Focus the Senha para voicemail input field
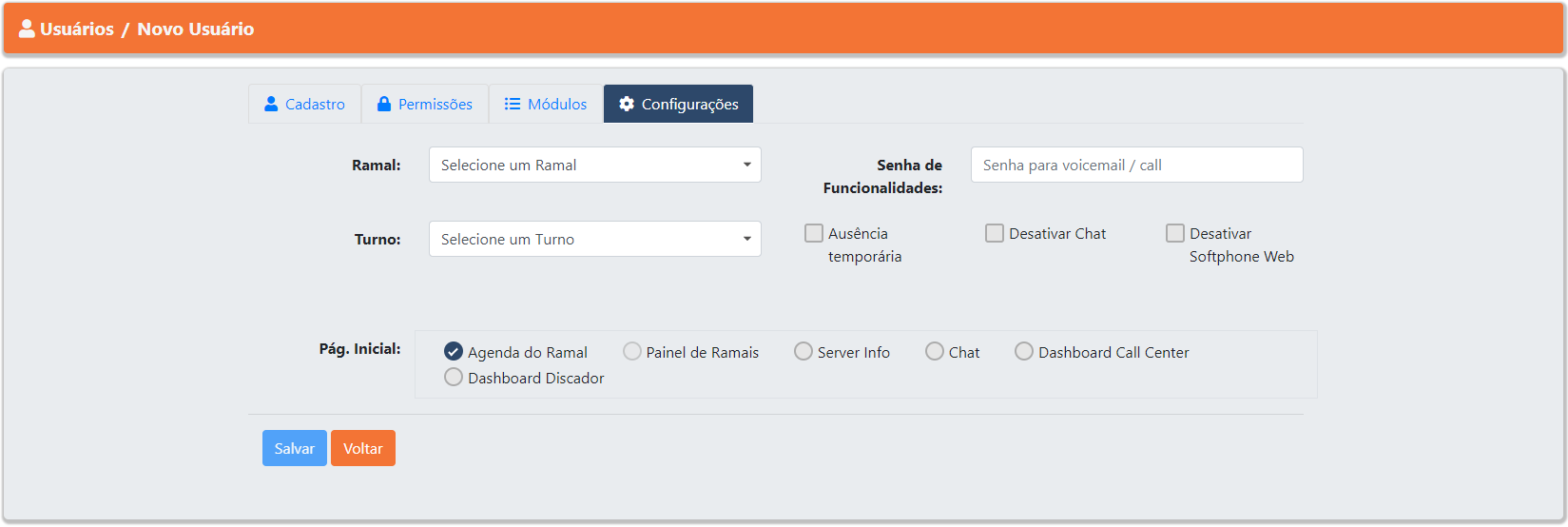 pyautogui.click(x=1137, y=165)
